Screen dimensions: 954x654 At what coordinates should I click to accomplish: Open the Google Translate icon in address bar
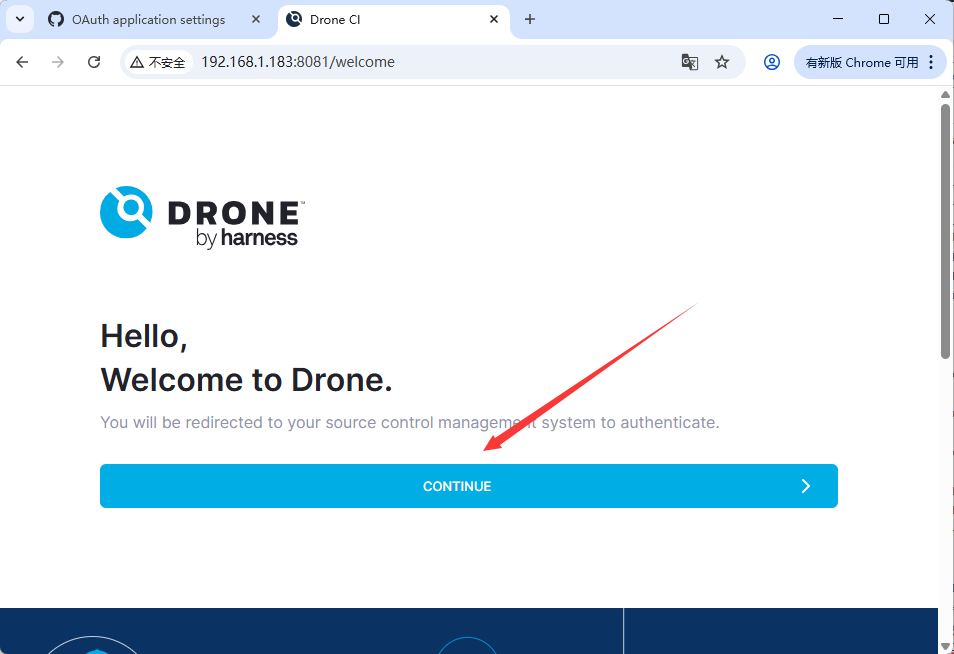point(690,61)
